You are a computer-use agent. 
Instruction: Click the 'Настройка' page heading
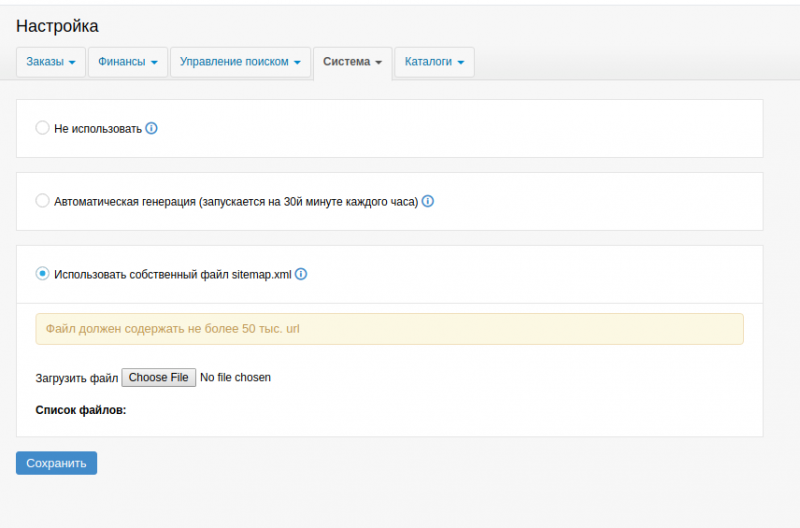point(57,26)
